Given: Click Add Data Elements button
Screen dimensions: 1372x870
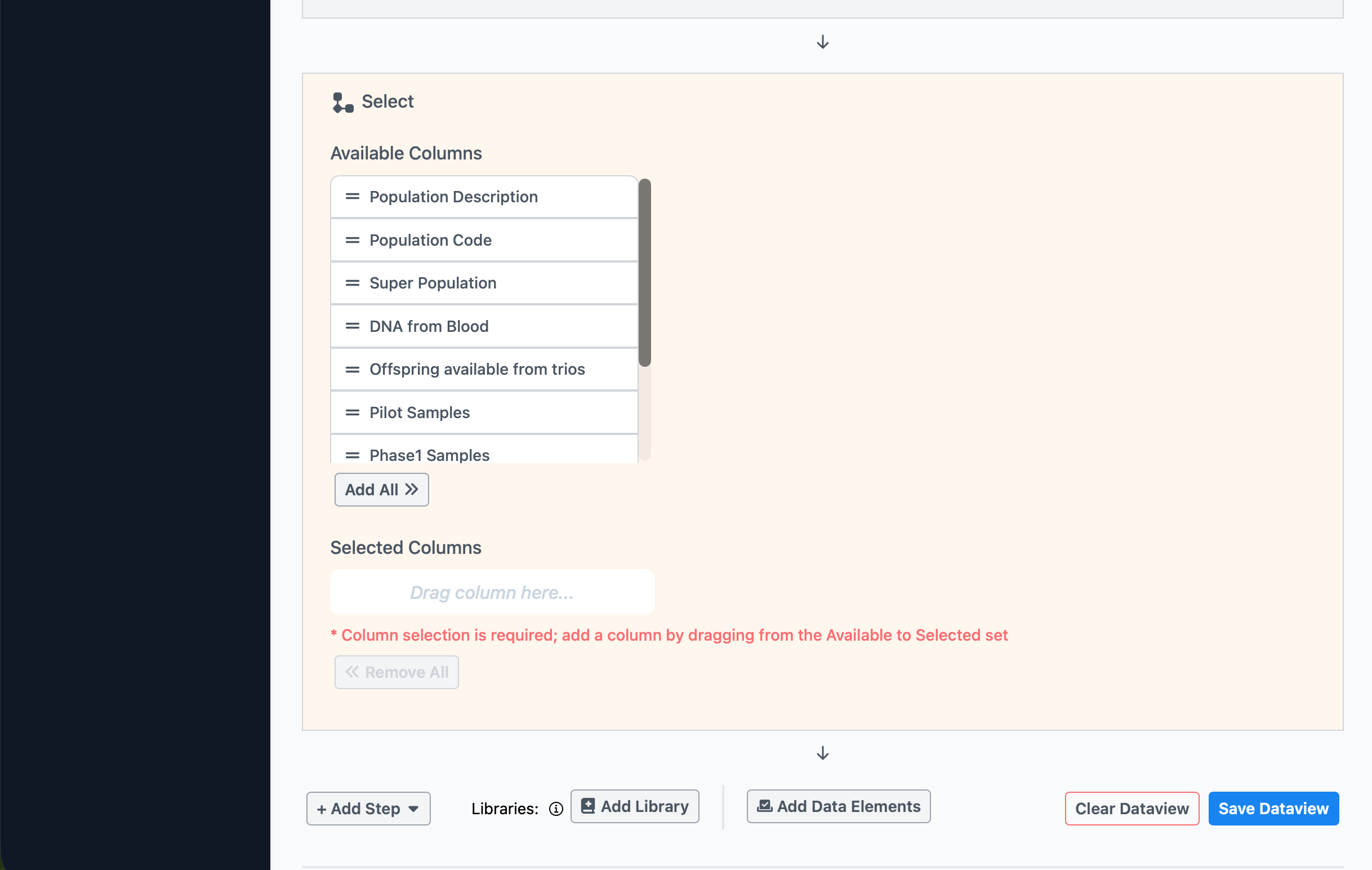Looking at the screenshot, I should (838, 806).
